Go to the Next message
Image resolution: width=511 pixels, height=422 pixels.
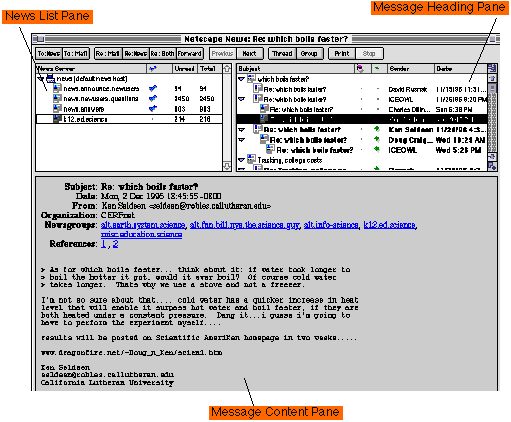click(250, 53)
